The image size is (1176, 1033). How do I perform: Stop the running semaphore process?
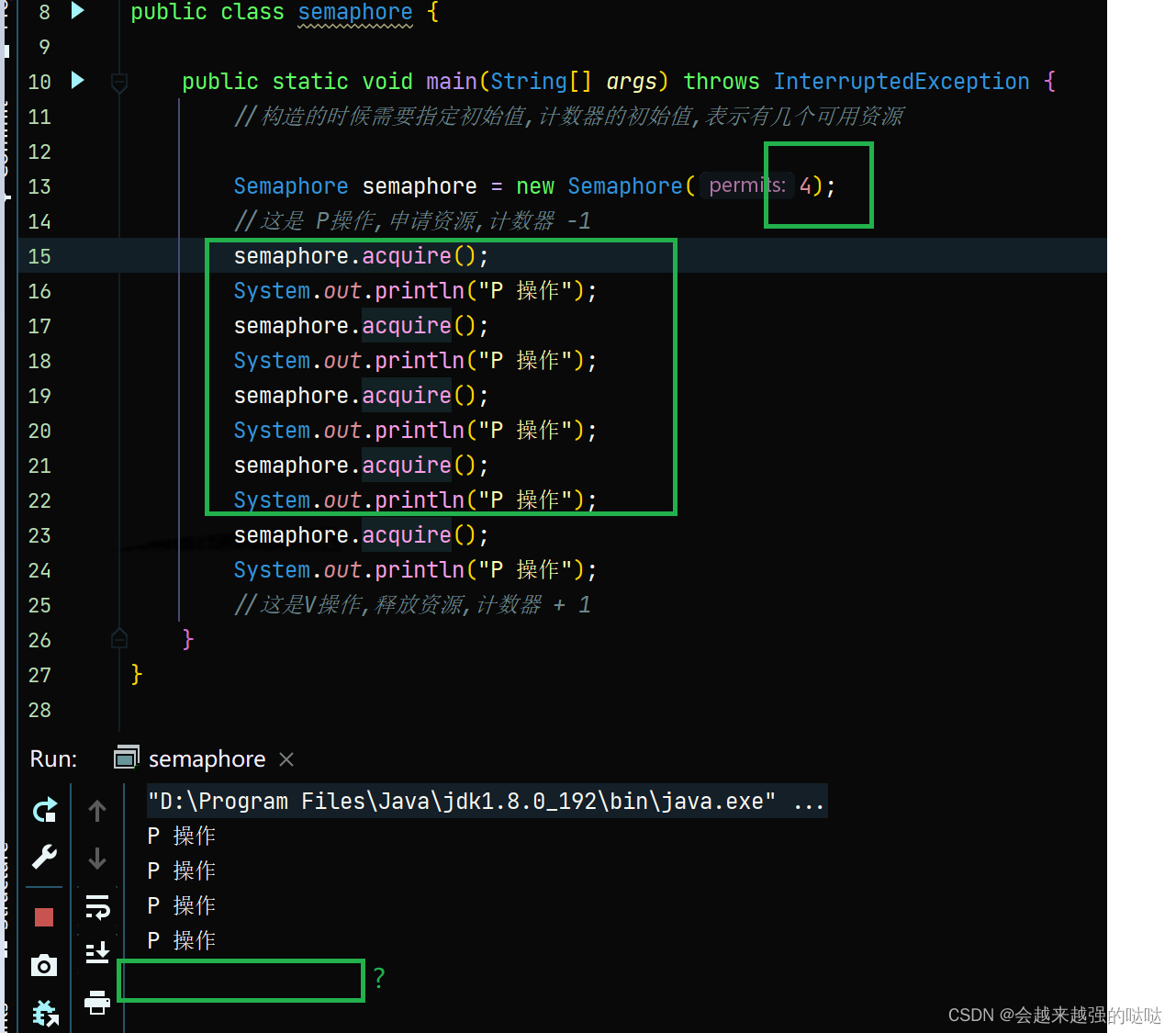[x=44, y=916]
